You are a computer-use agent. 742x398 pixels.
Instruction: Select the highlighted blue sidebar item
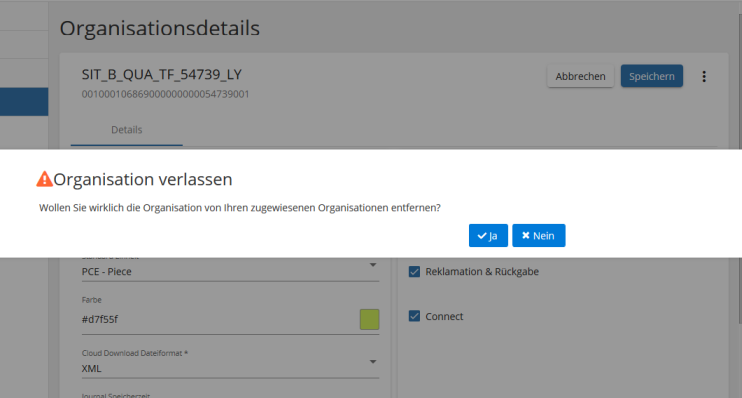click(x=24, y=102)
